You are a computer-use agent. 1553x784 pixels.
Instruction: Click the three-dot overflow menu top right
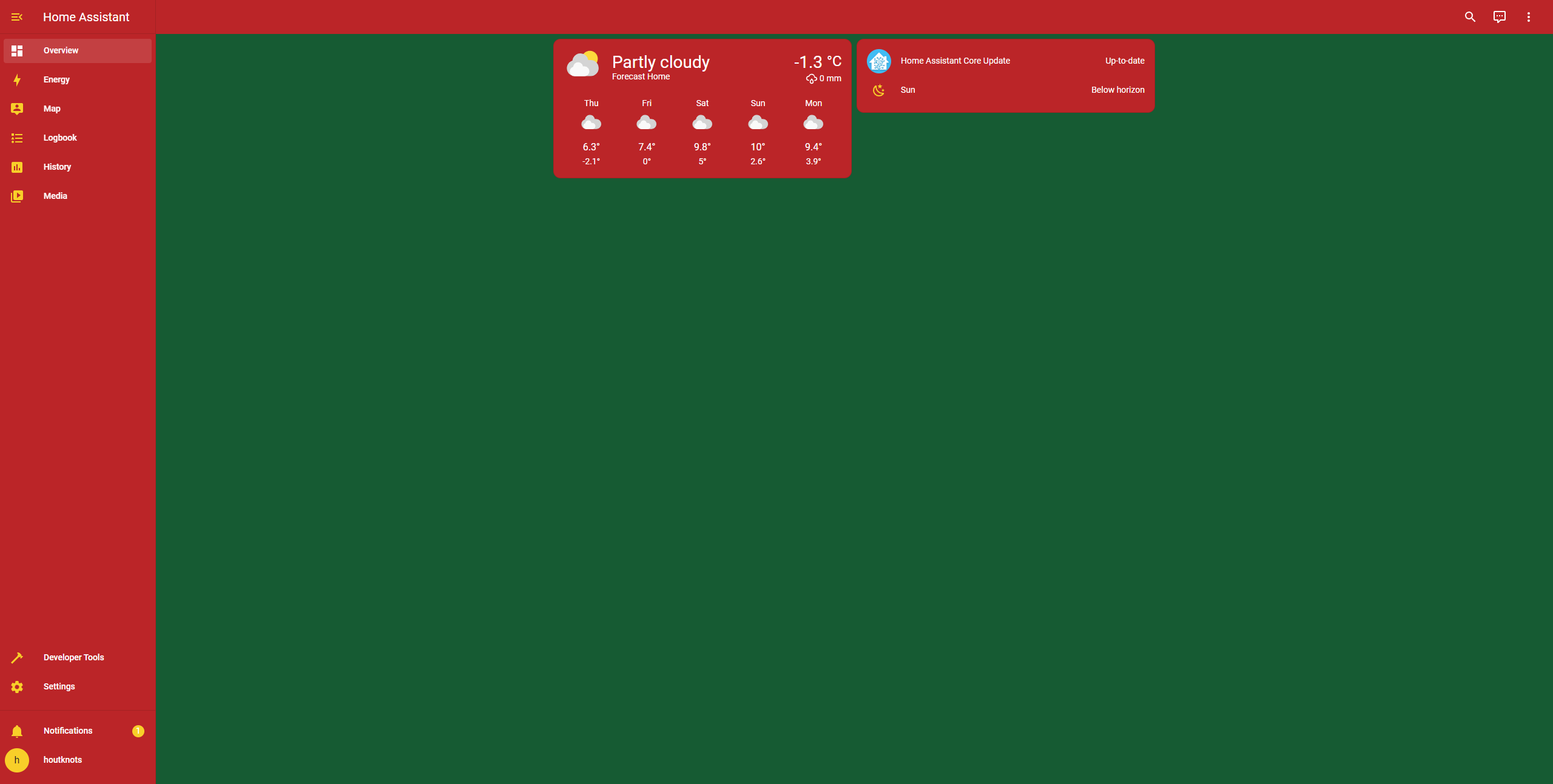(x=1529, y=17)
